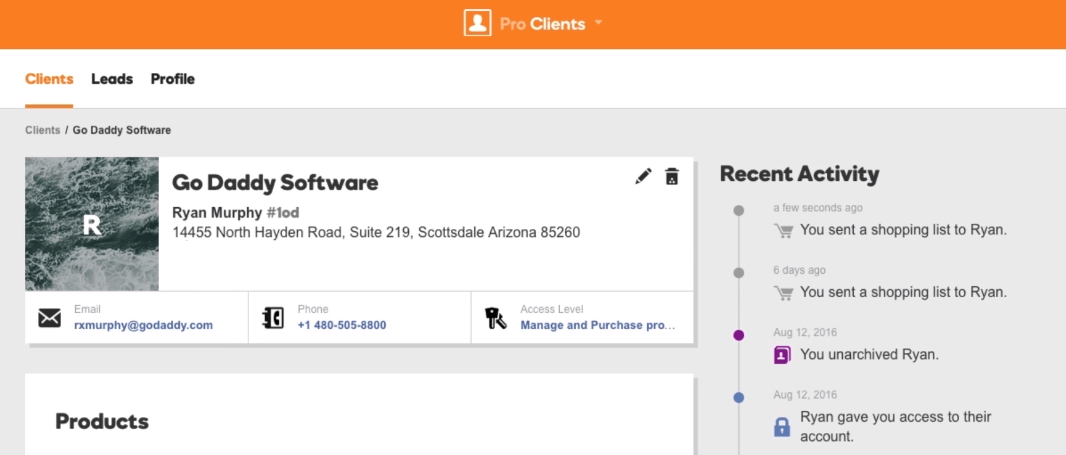Click the phone book icon

[273, 318]
